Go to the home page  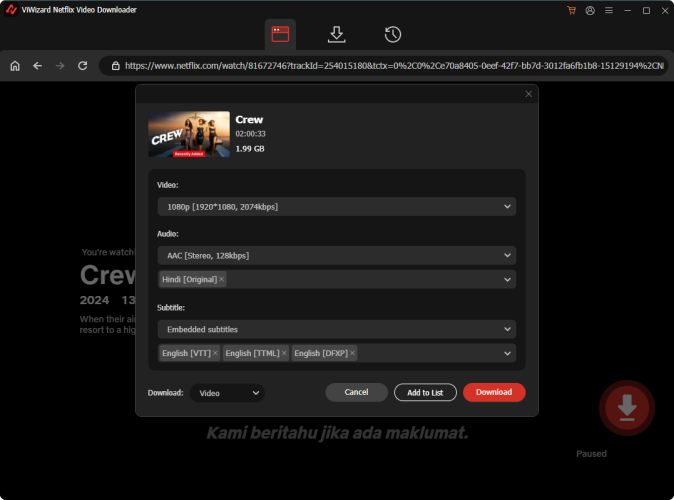tap(15, 66)
